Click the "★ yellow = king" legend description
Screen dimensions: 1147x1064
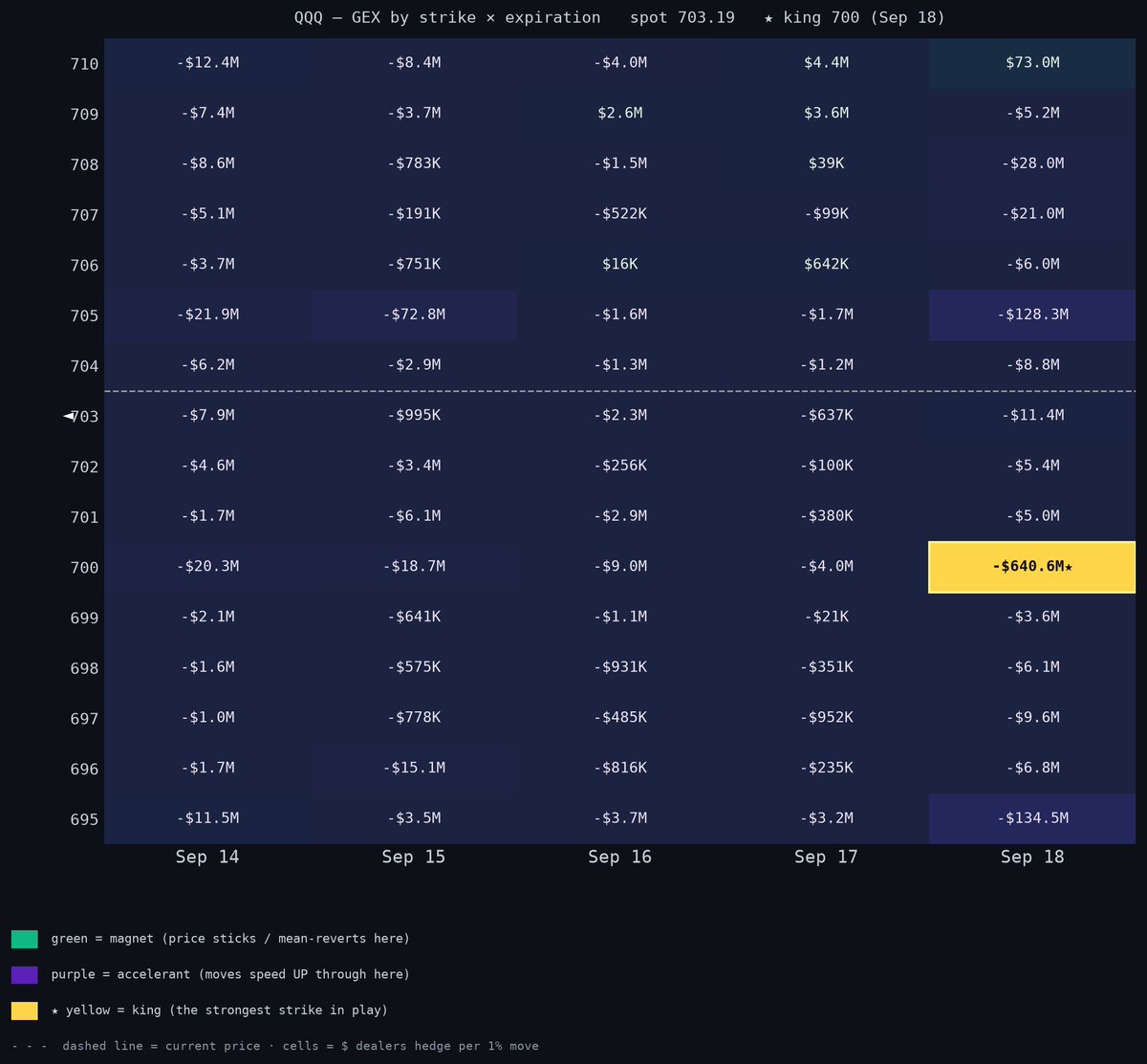click(219, 1010)
